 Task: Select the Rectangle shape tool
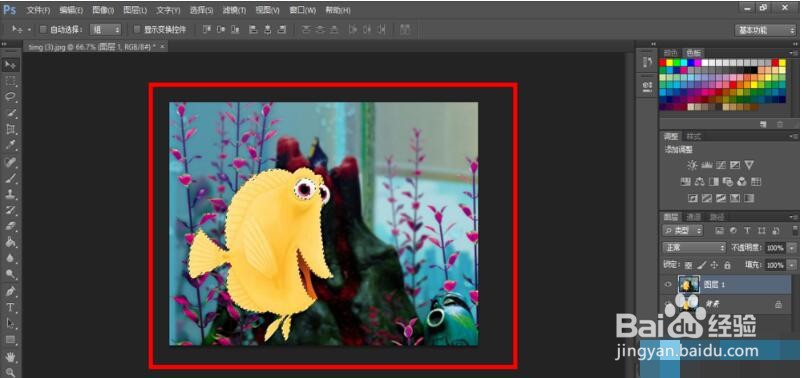pyautogui.click(x=10, y=340)
